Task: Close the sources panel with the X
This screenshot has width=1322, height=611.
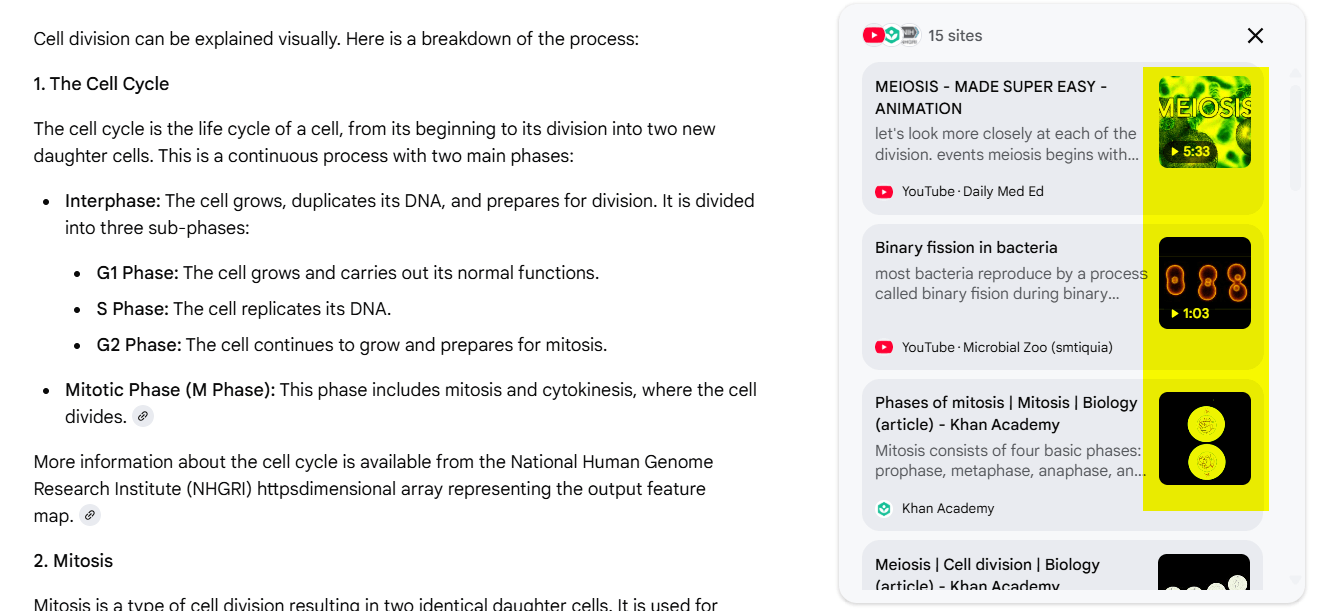Action: click(x=1255, y=36)
